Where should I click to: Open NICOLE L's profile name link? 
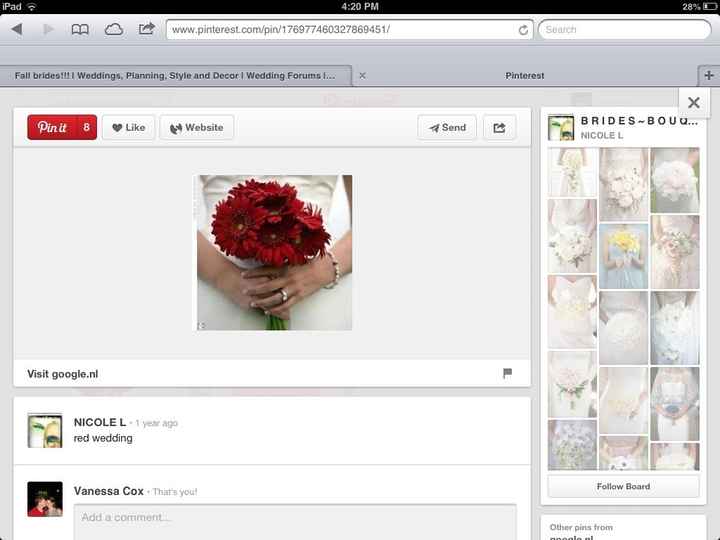[x=100, y=422]
